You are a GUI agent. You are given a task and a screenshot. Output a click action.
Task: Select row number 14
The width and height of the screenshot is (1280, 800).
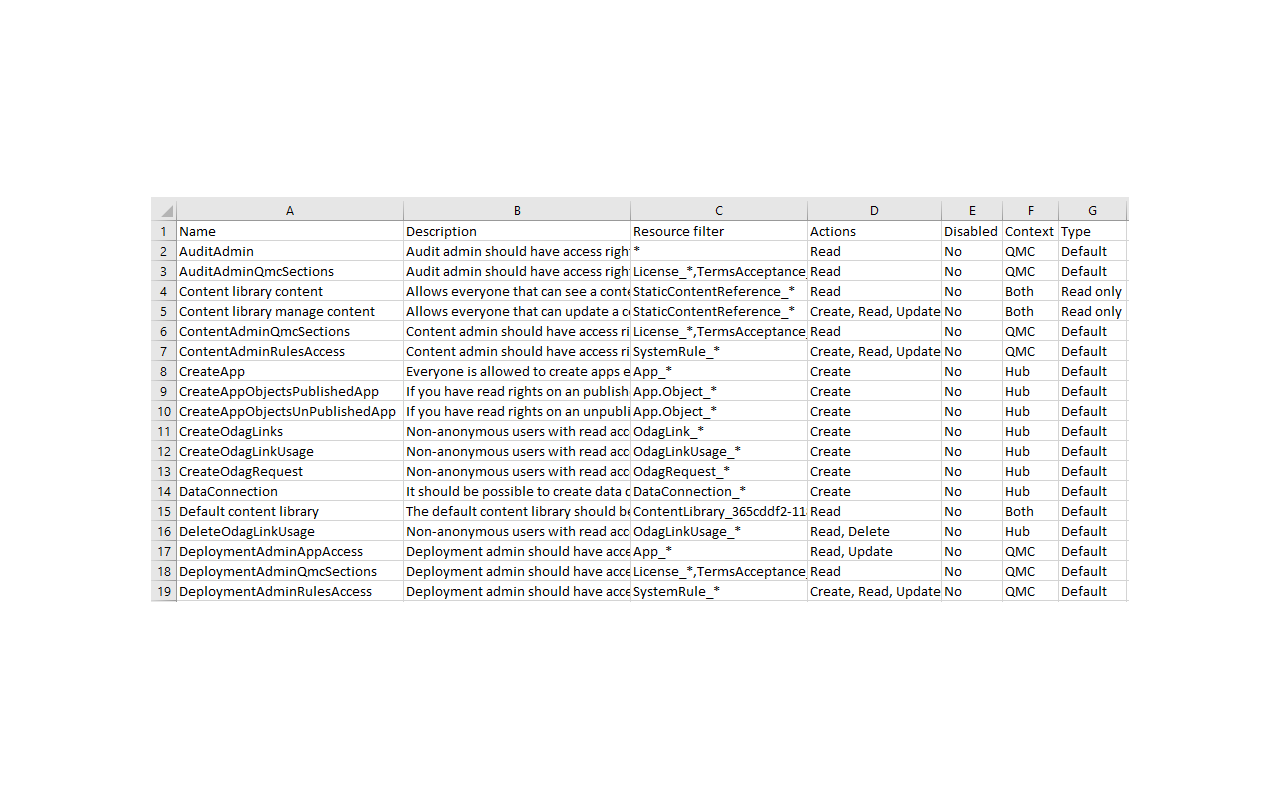point(163,491)
